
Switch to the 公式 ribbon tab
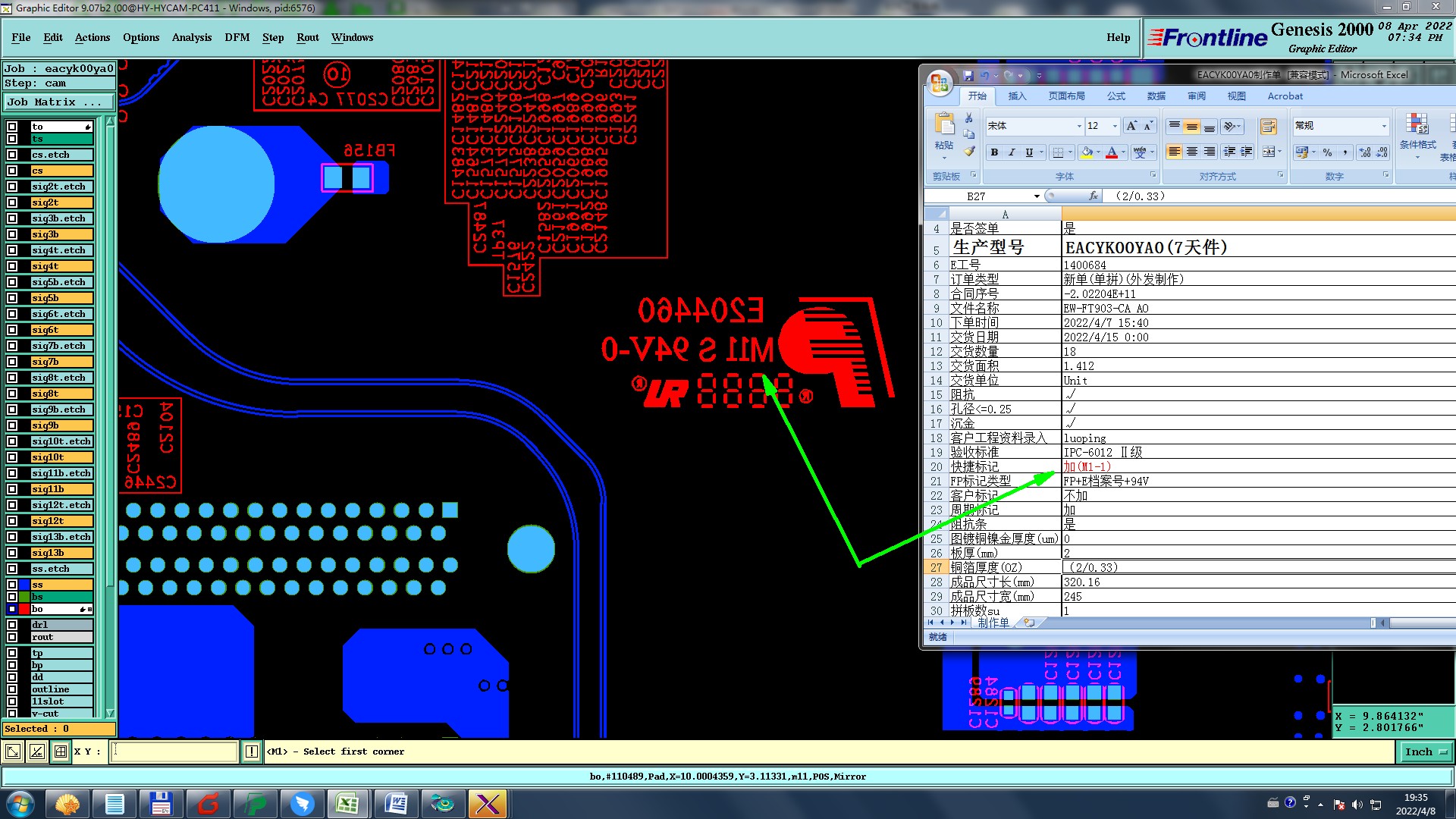tap(1116, 96)
